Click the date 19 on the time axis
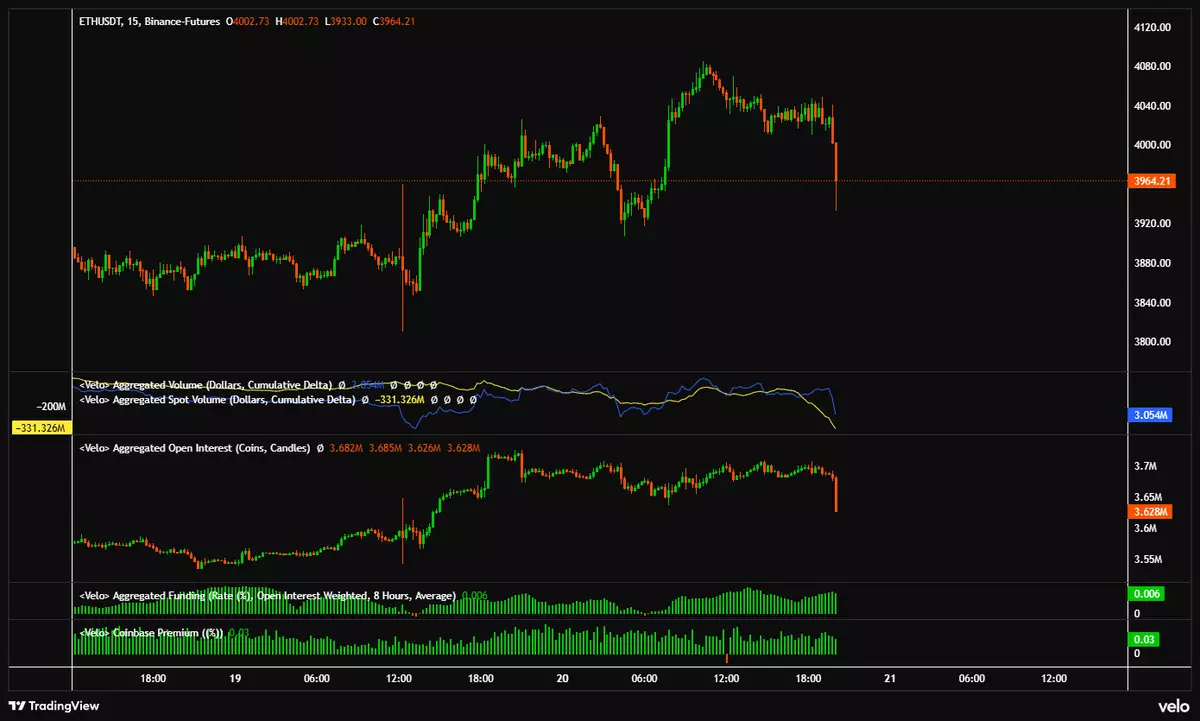 pyautogui.click(x=235, y=678)
